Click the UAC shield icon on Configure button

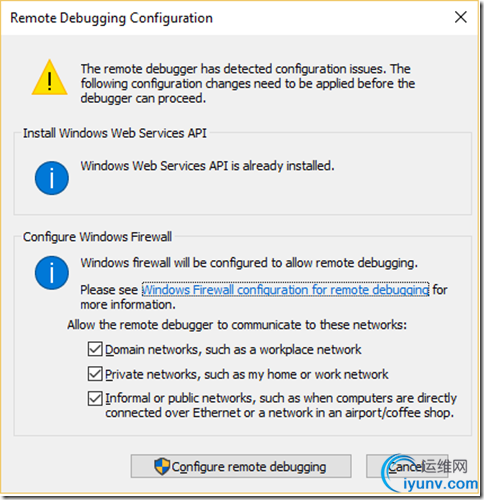pos(162,466)
